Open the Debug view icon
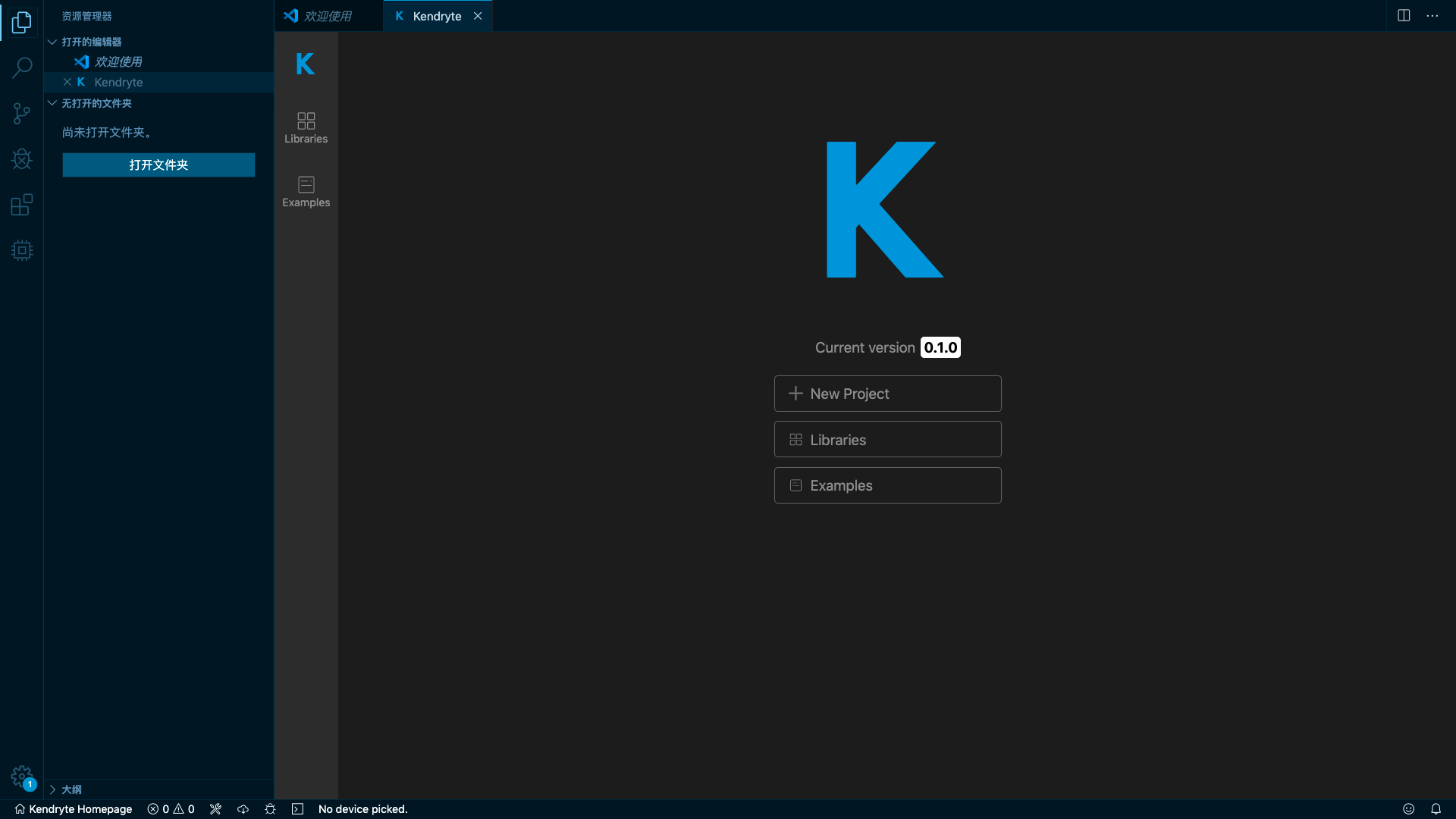This screenshot has width=1456, height=819. click(x=22, y=159)
